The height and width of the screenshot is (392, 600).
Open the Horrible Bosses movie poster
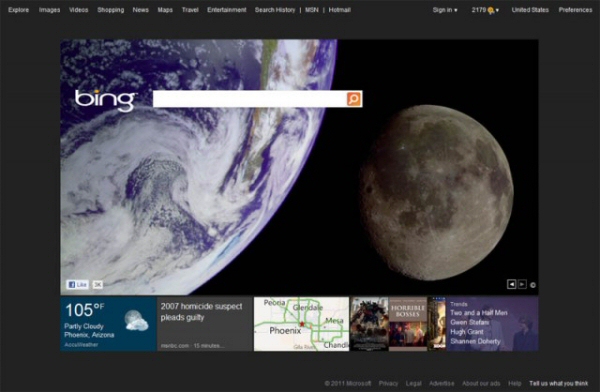pyautogui.click(x=408, y=324)
